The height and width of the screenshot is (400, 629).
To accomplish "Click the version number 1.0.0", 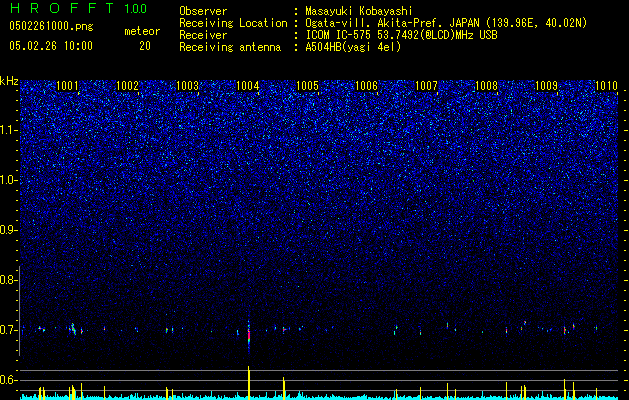I will pyautogui.click(x=135, y=9).
